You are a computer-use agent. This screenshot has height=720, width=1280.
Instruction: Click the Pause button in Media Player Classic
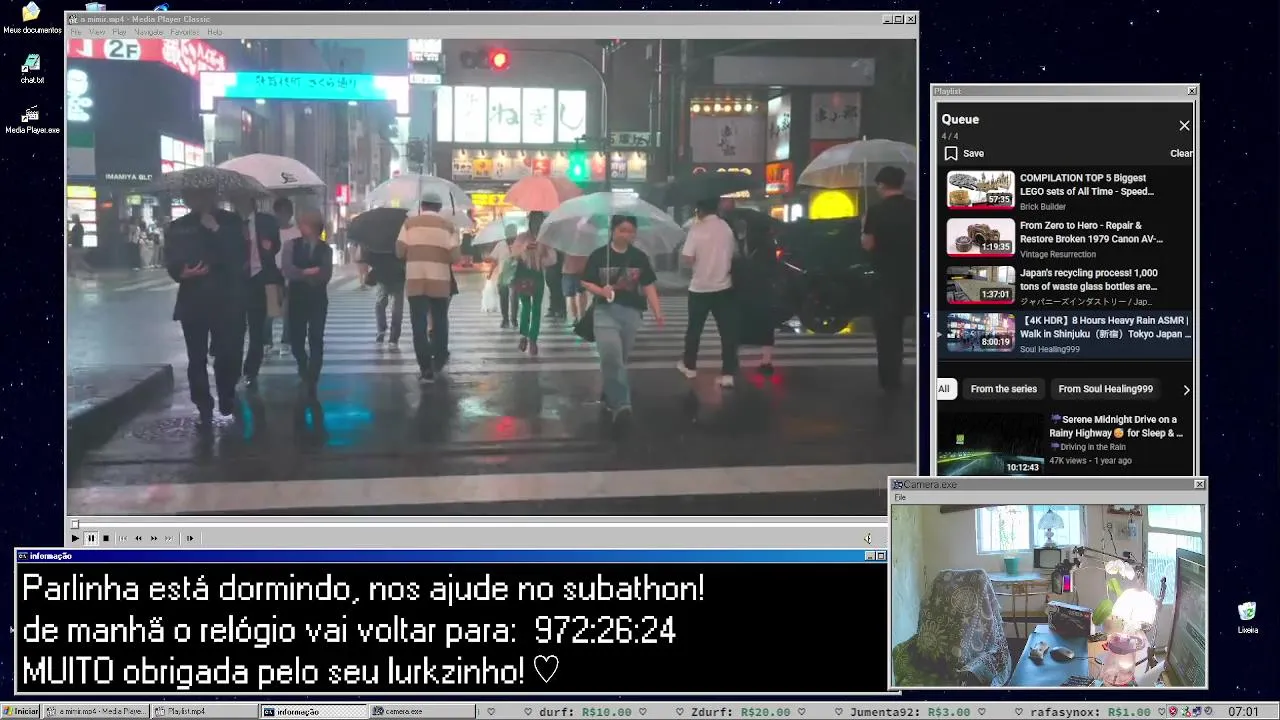[91, 538]
